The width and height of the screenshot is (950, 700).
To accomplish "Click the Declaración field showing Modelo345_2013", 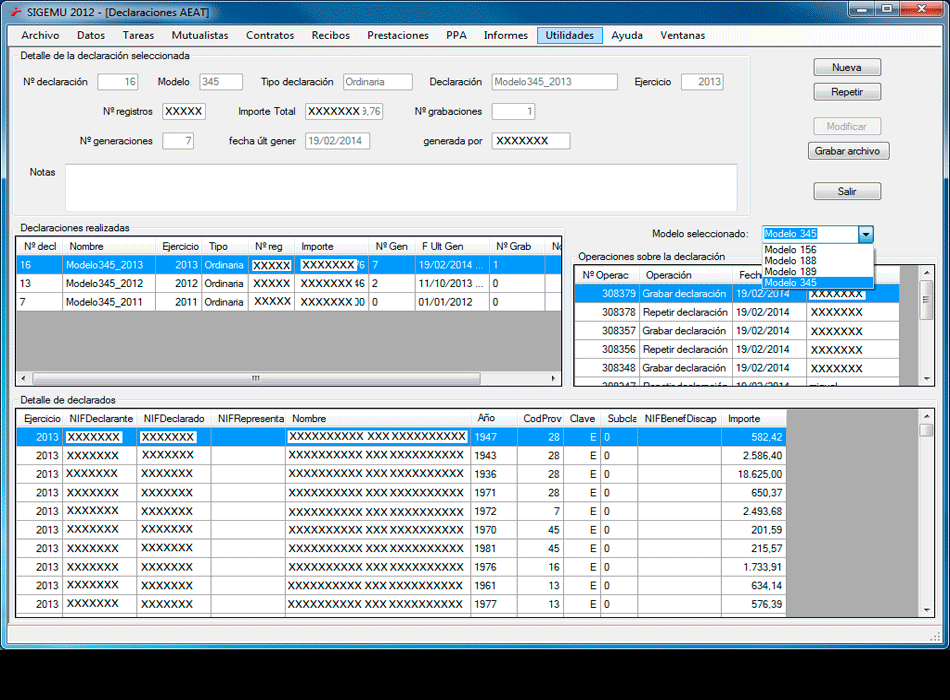I will [554, 82].
